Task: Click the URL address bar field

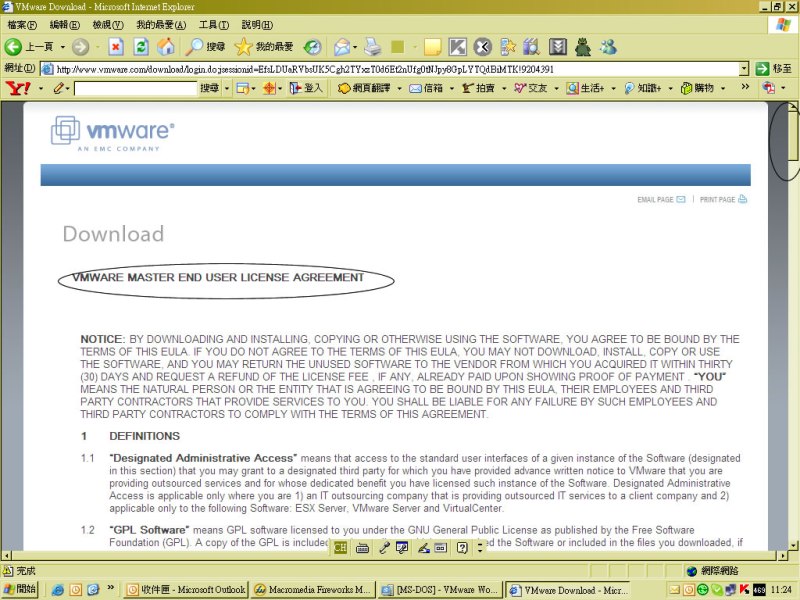Action: (x=390, y=69)
